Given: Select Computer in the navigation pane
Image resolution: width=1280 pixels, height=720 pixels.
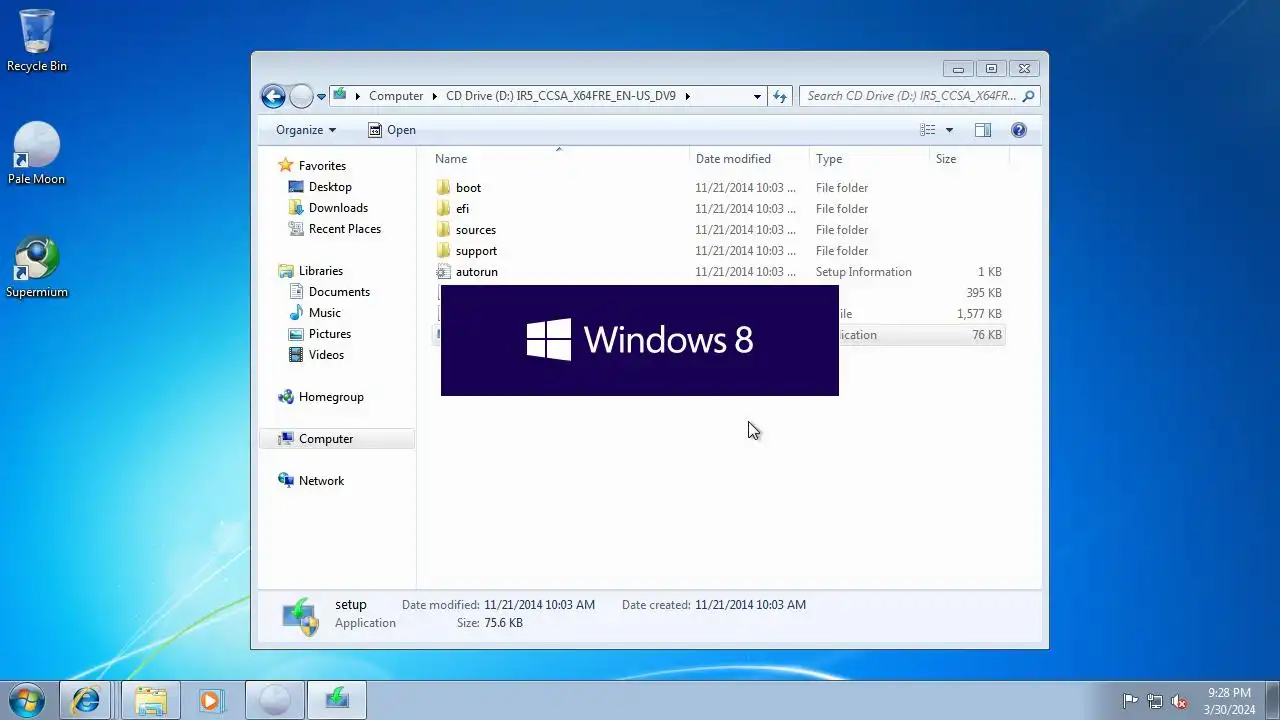Looking at the screenshot, I should (337, 439).
